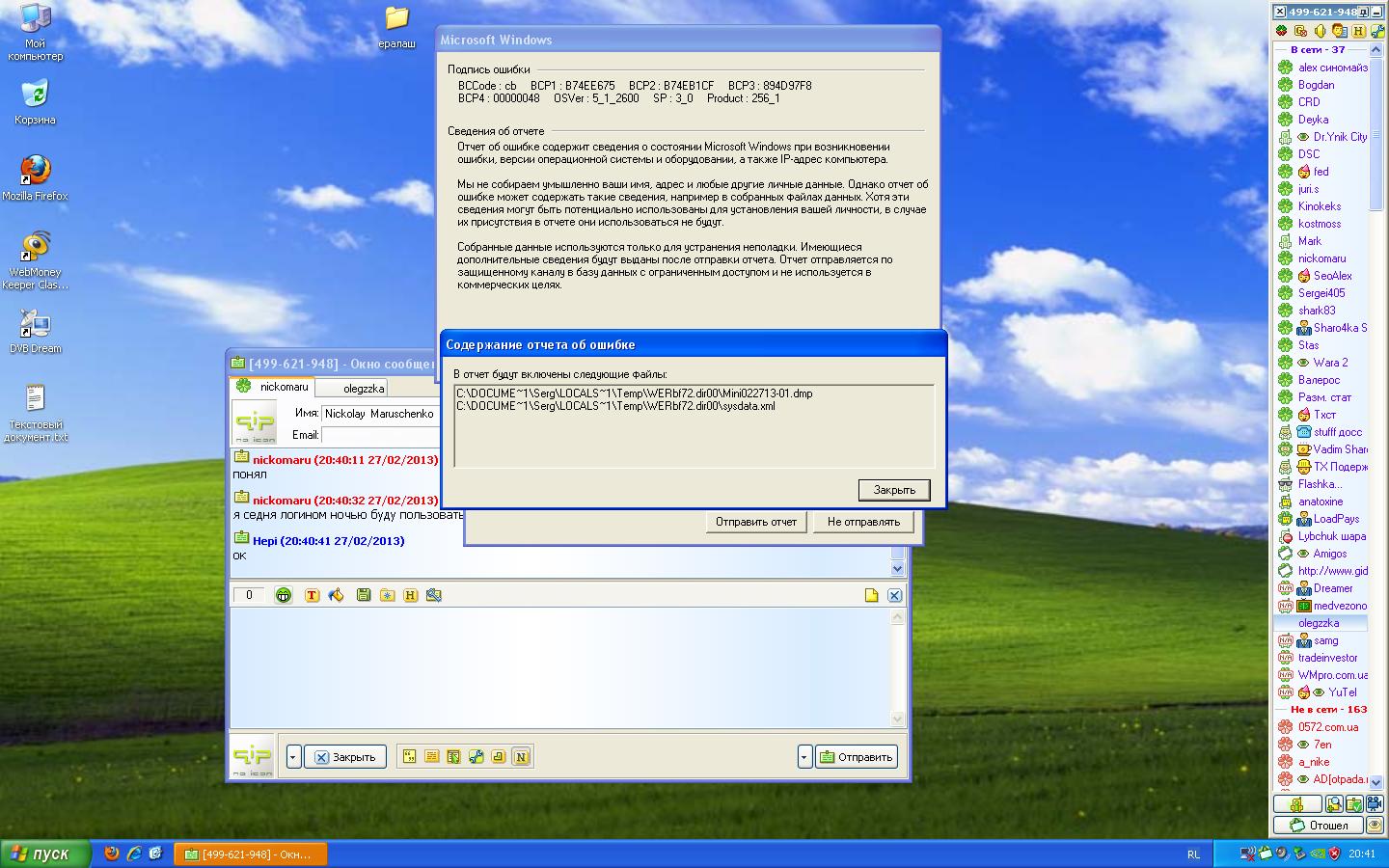Click the flower status icon in contact list toolbar
This screenshot has height=868, width=1389.
click(1281, 31)
